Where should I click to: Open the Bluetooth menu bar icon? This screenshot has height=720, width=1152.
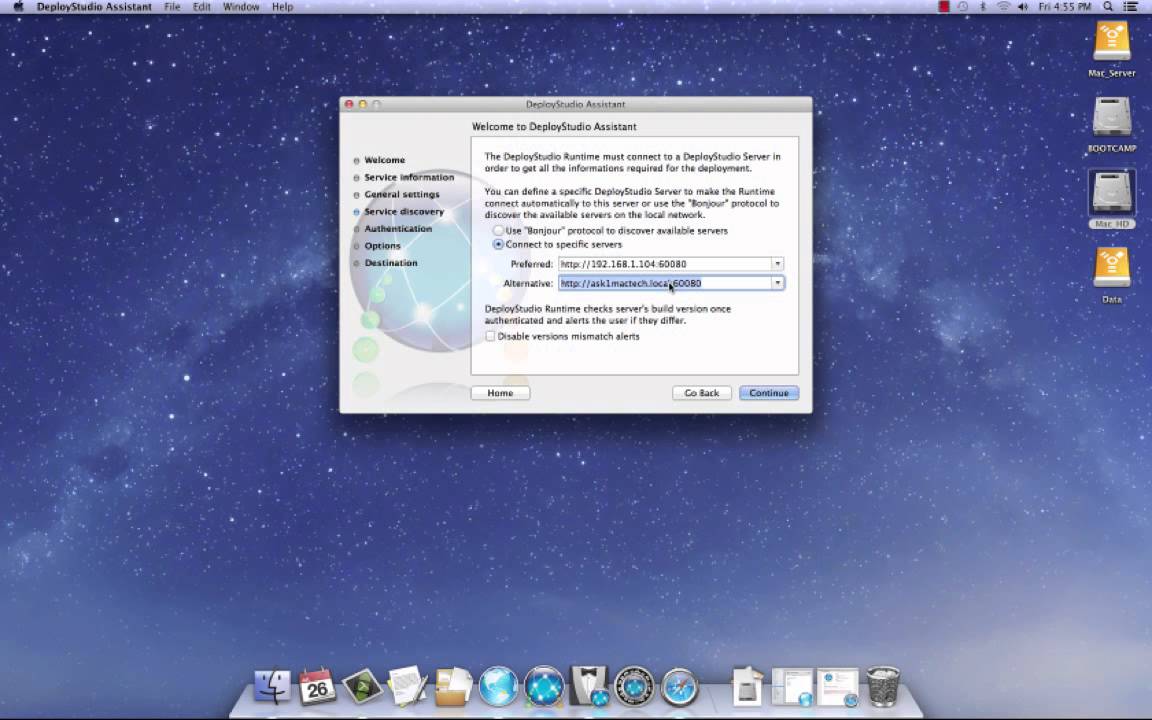click(x=983, y=7)
